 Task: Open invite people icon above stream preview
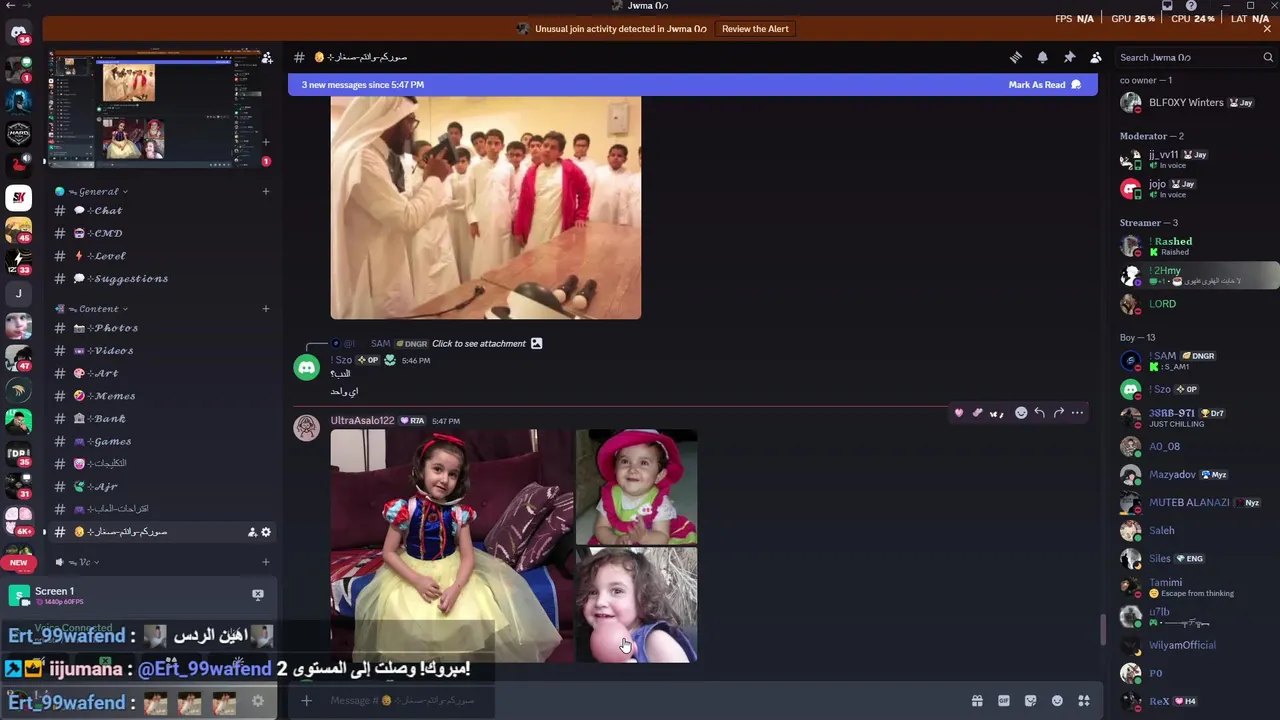click(267, 58)
